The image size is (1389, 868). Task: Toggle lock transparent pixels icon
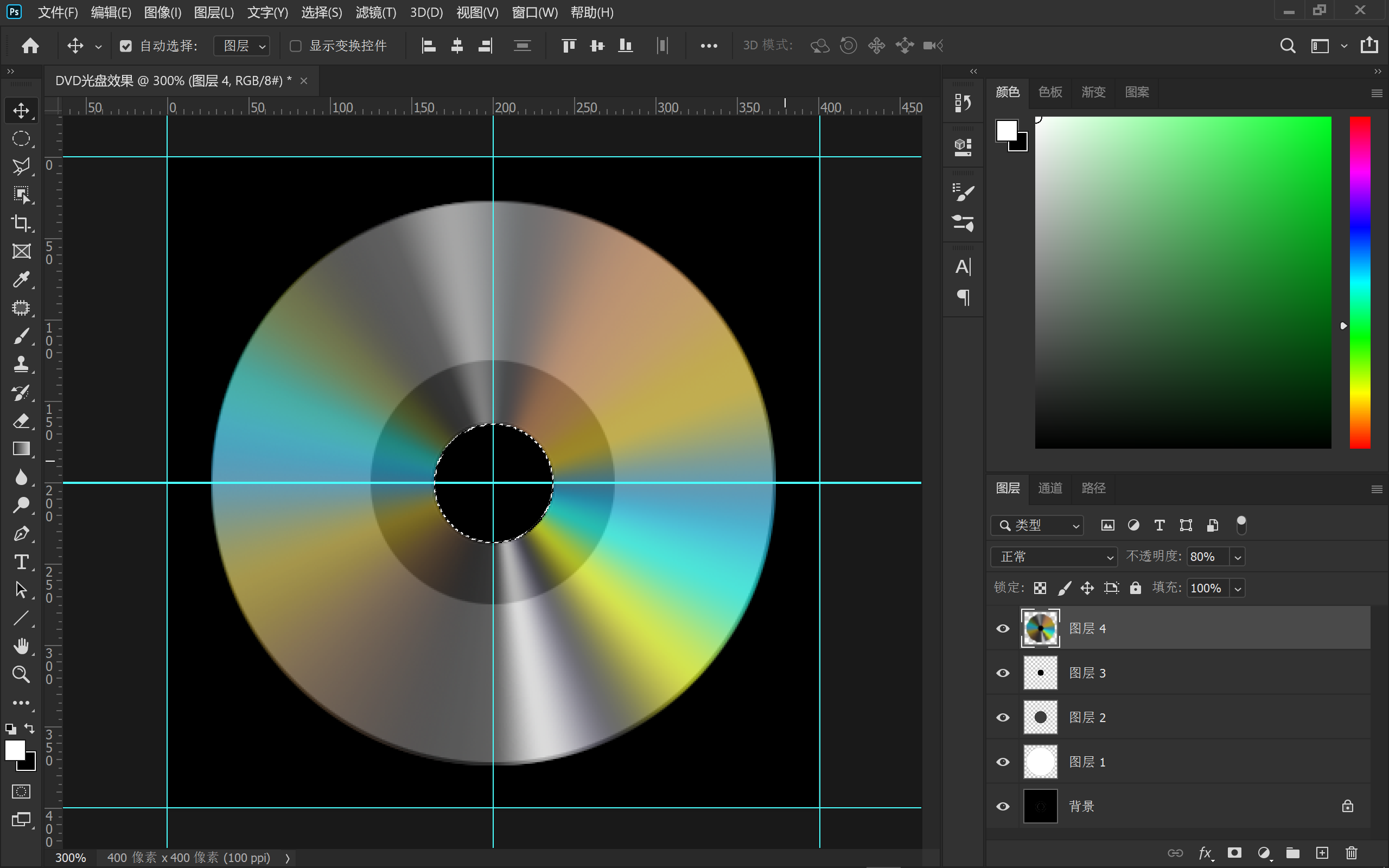pyautogui.click(x=1040, y=588)
